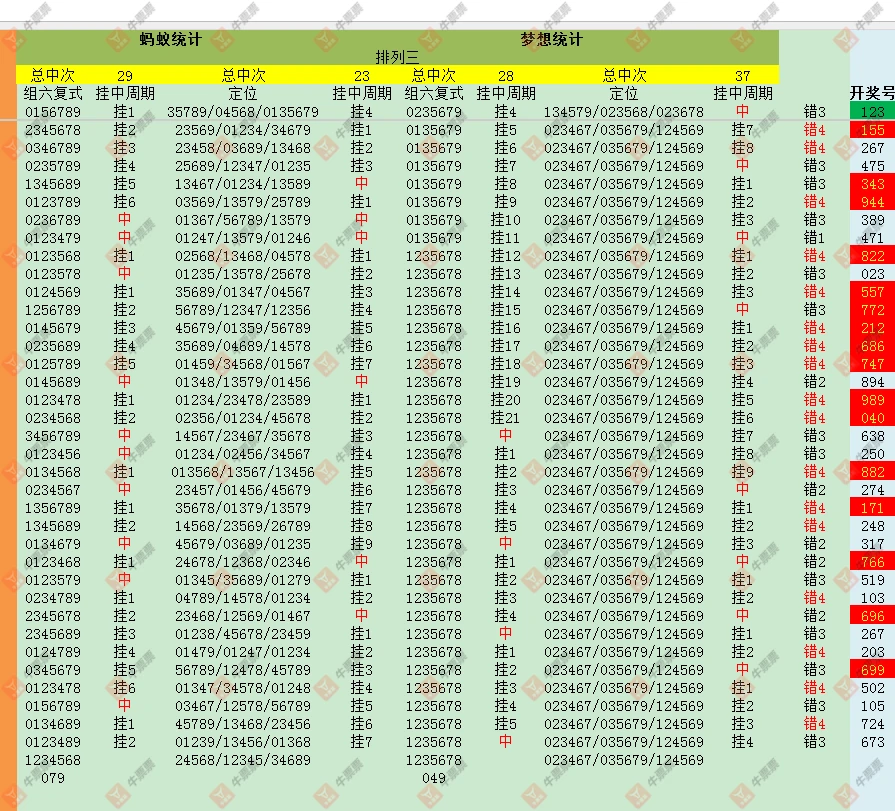Click draw number 724
The width and height of the screenshot is (895, 811).
pyautogui.click(x=872, y=724)
